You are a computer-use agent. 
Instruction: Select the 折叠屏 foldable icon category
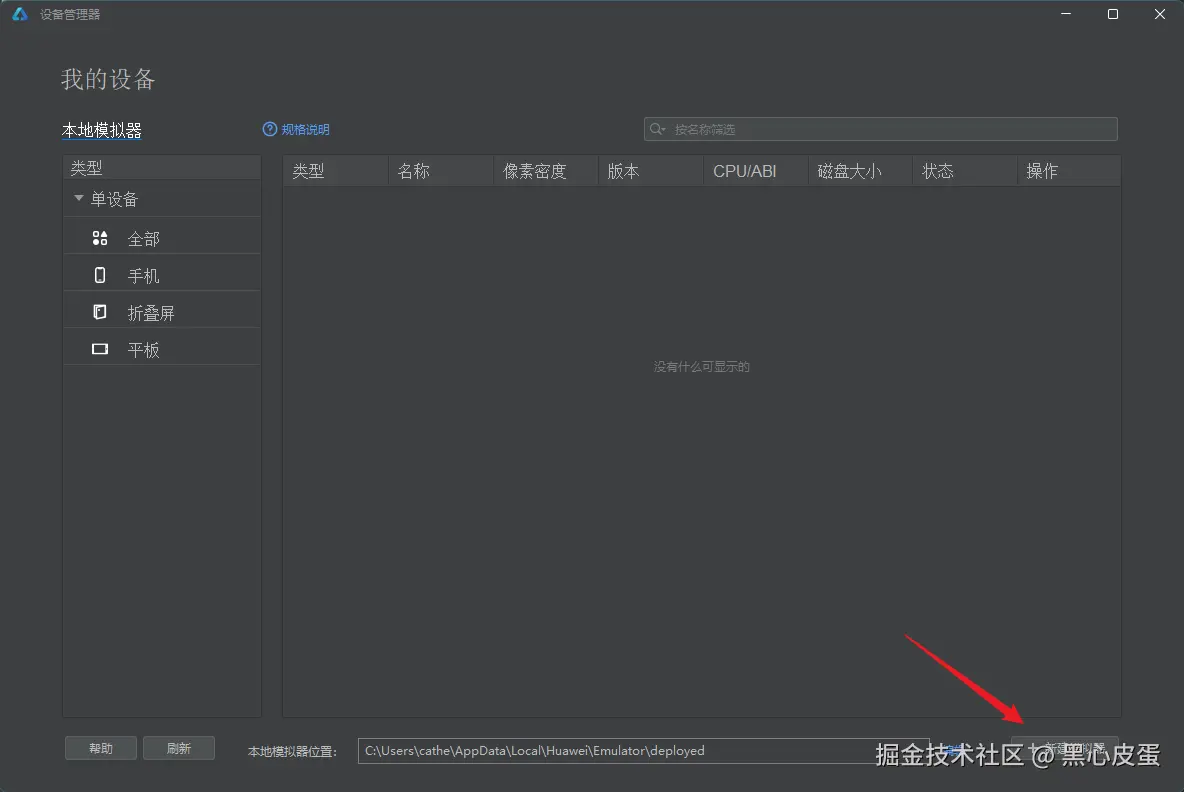point(100,312)
